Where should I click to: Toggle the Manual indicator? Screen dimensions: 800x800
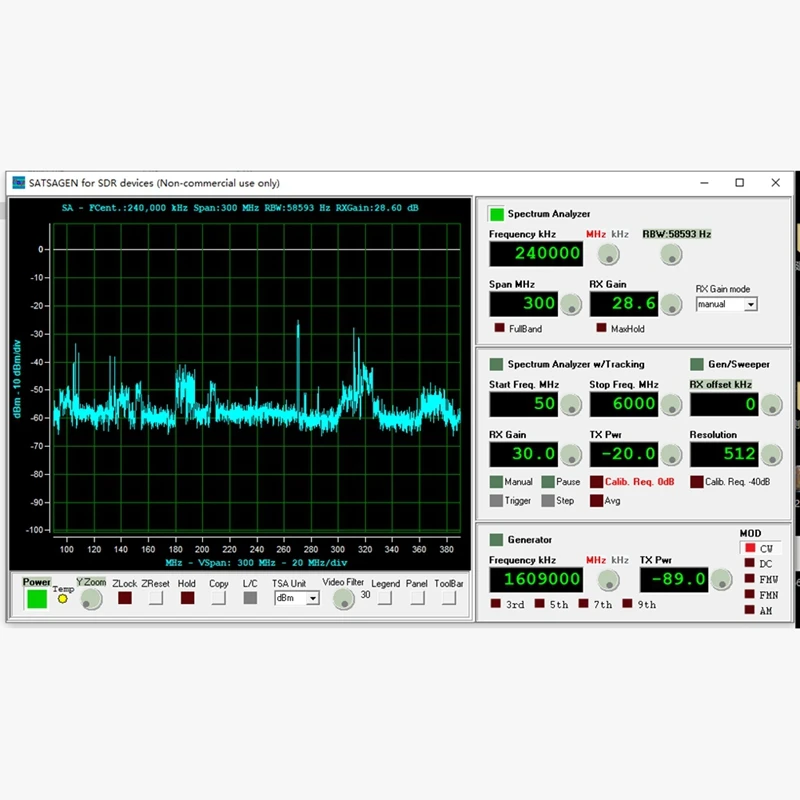point(496,482)
